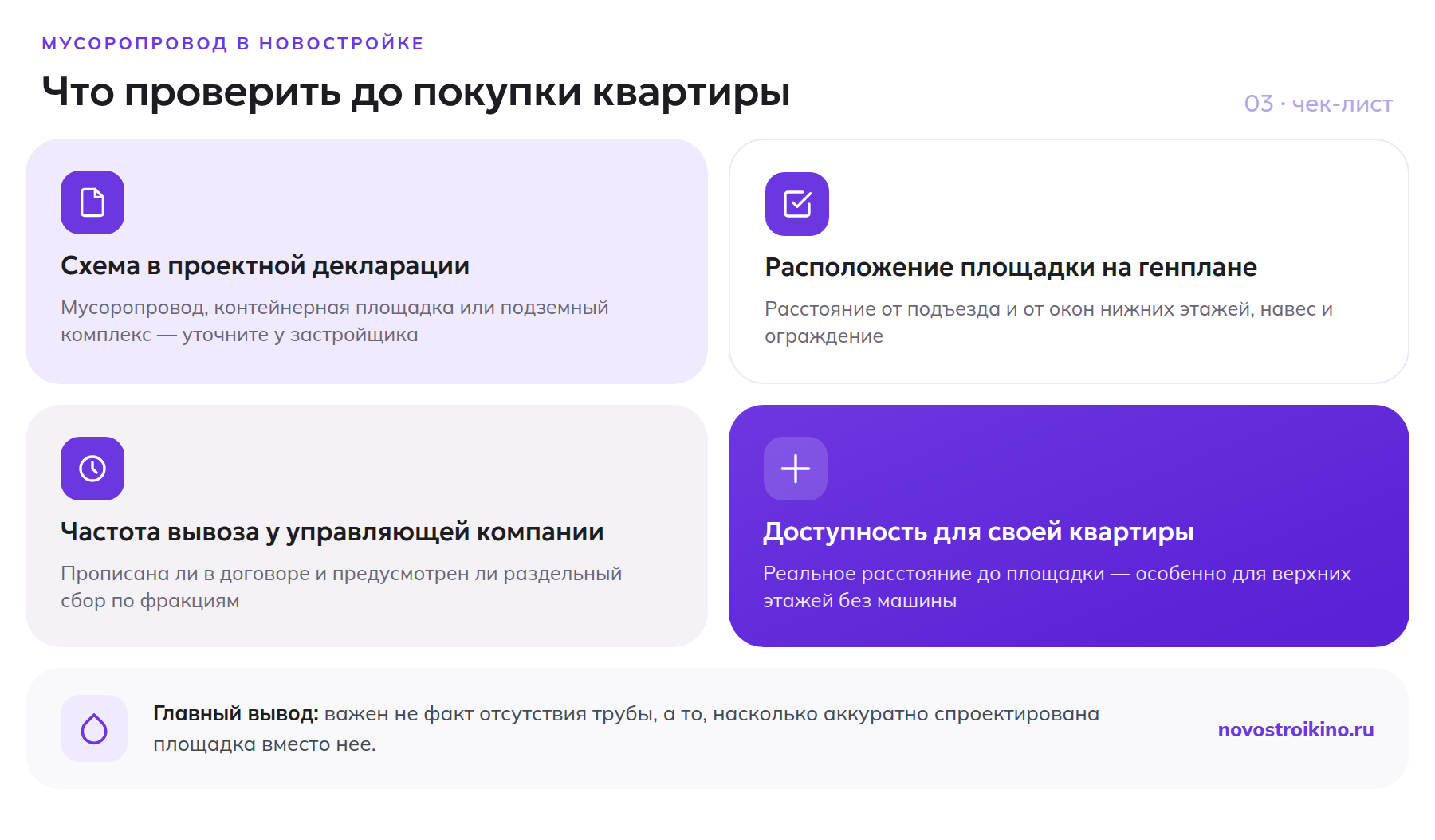Click the document icon above 'Схема в проектной декларации'
This screenshot has height=840, width=1435.
tap(92, 202)
